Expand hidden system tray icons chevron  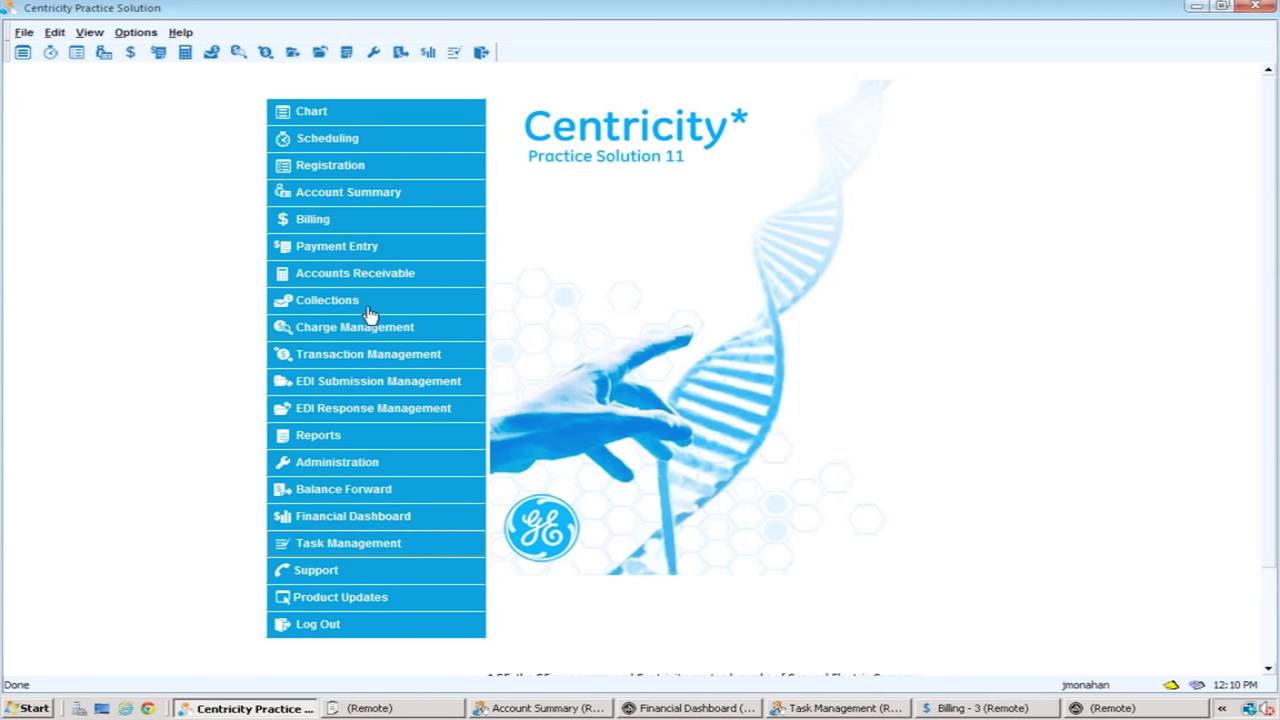(x=1221, y=708)
